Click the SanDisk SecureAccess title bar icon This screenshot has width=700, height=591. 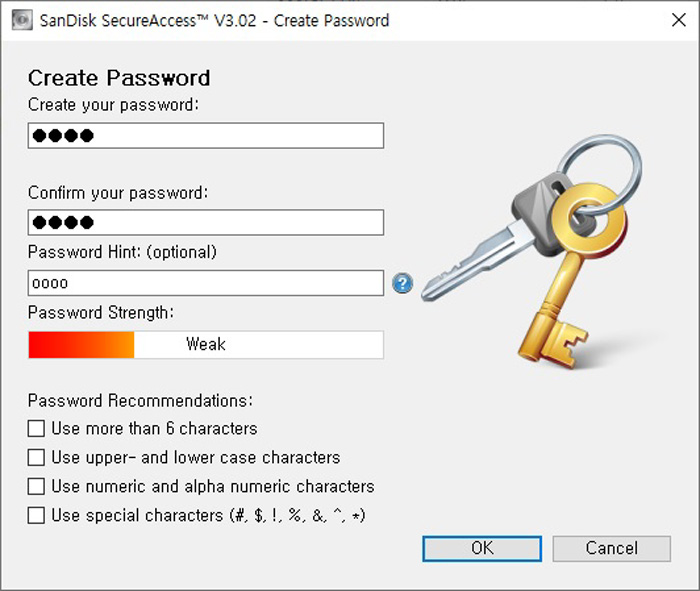click(22, 21)
